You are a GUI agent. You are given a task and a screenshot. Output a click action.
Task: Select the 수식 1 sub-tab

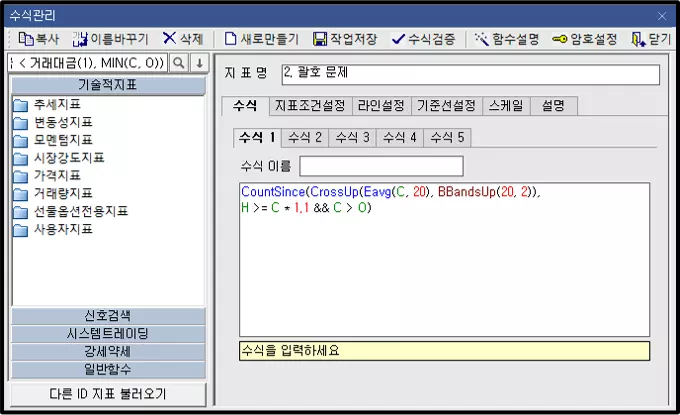click(x=257, y=138)
